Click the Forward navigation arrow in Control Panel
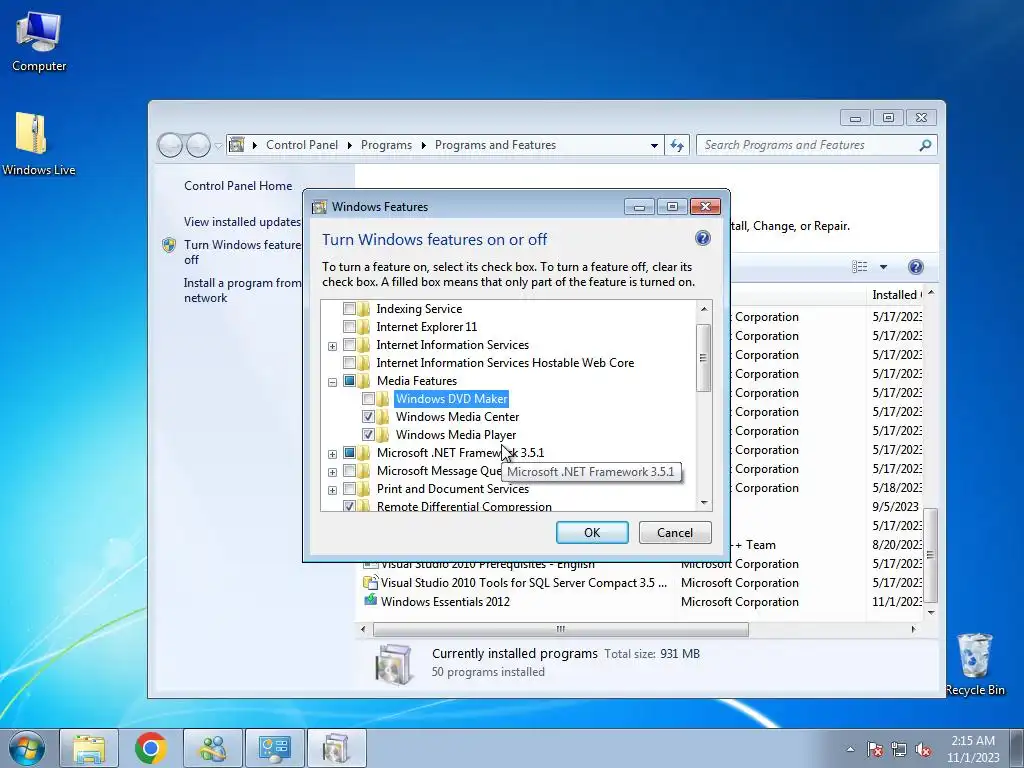The image size is (1024, 768). click(x=198, y=145)
